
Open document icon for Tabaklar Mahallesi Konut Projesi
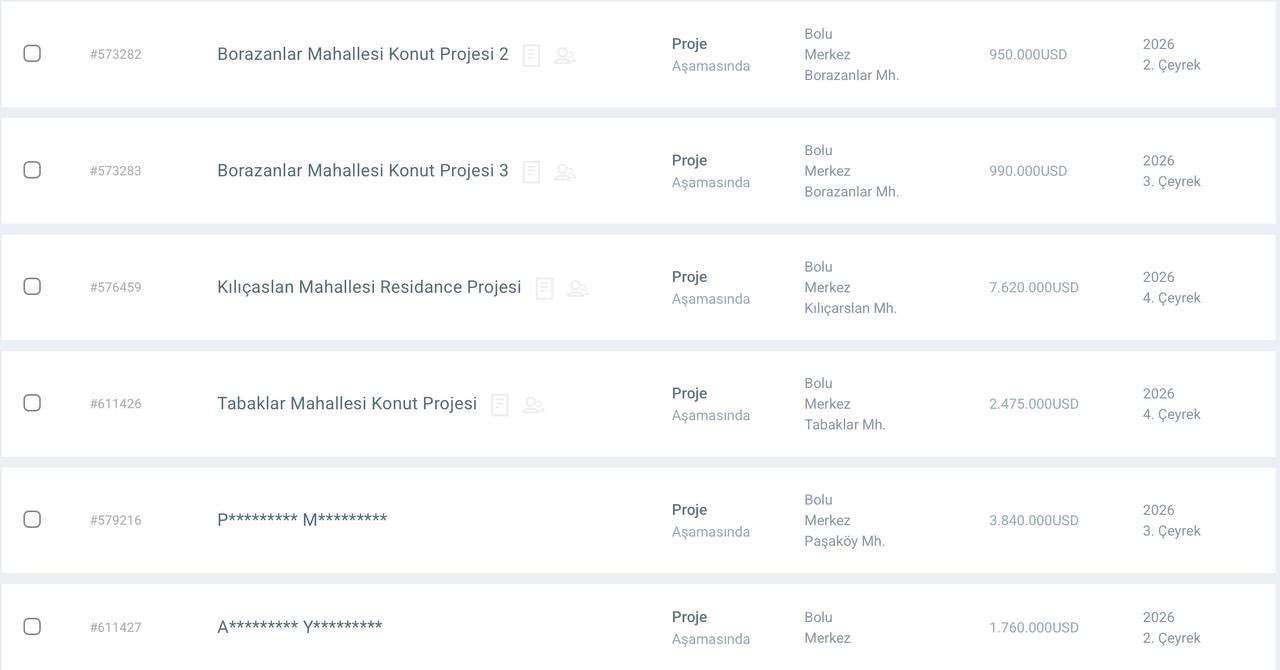500,405
